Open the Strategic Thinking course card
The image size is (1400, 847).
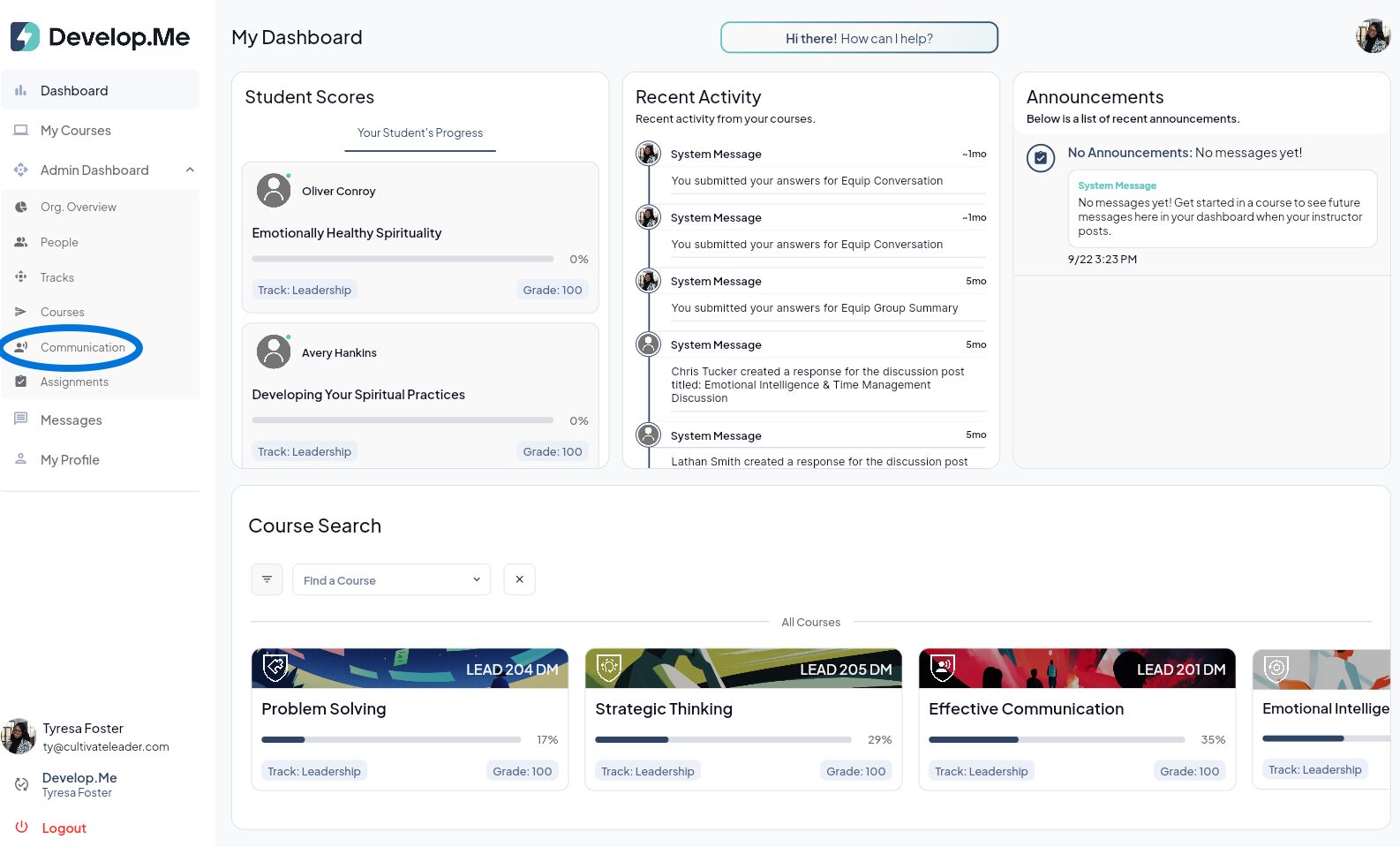[x=743, y=719]
